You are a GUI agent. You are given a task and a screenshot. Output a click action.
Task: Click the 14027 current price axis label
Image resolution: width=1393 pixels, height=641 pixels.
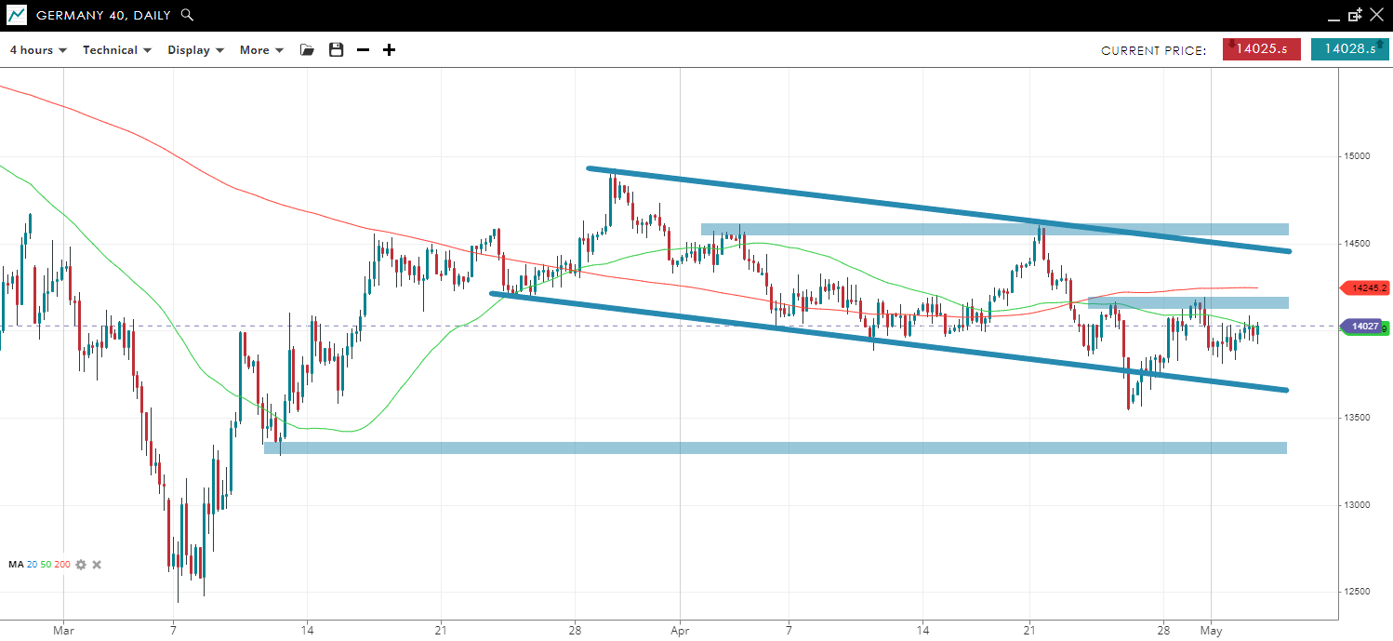coord(1364,326)
